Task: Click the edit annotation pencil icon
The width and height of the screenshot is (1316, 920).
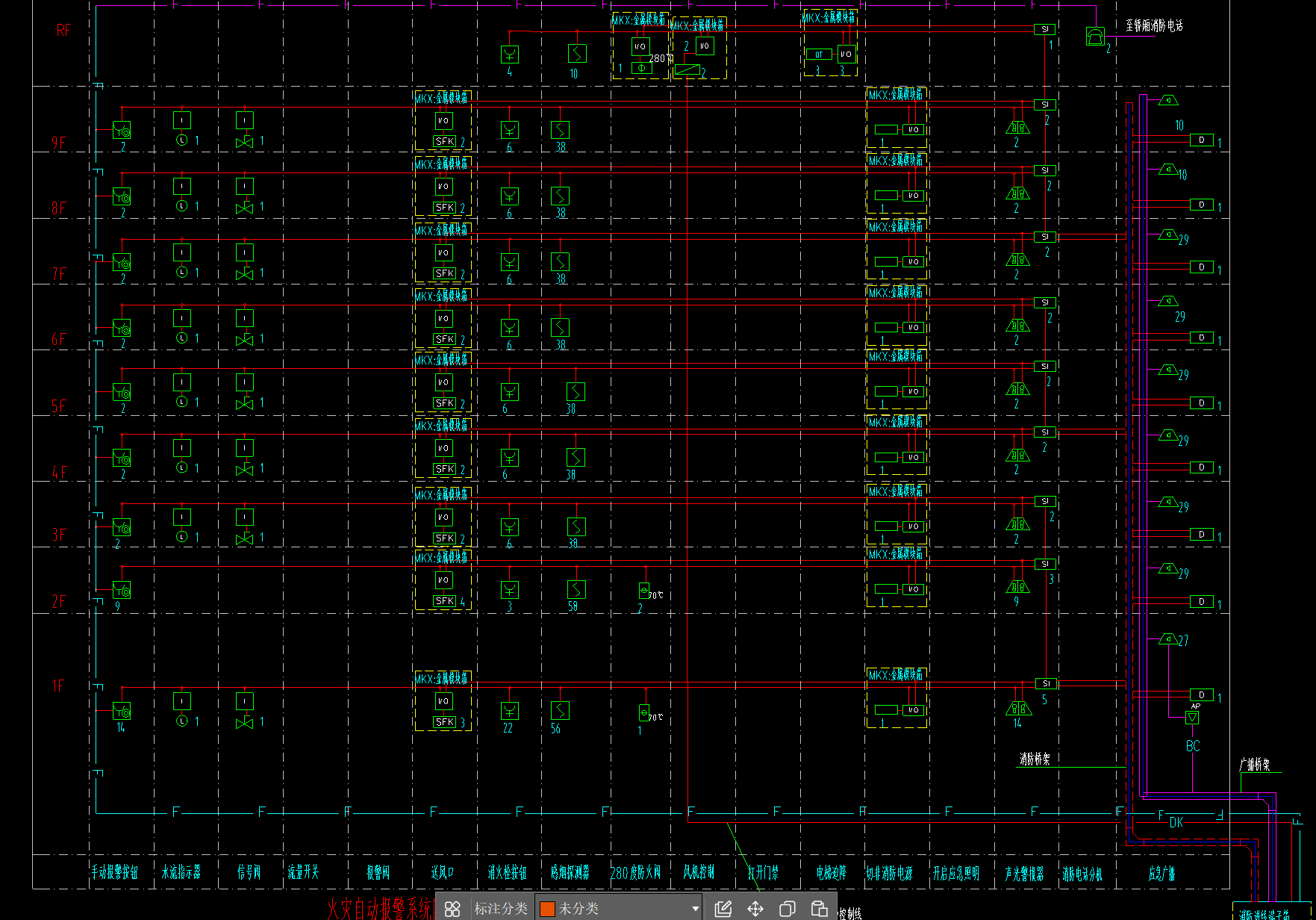Action: click(x=723, y=908)
